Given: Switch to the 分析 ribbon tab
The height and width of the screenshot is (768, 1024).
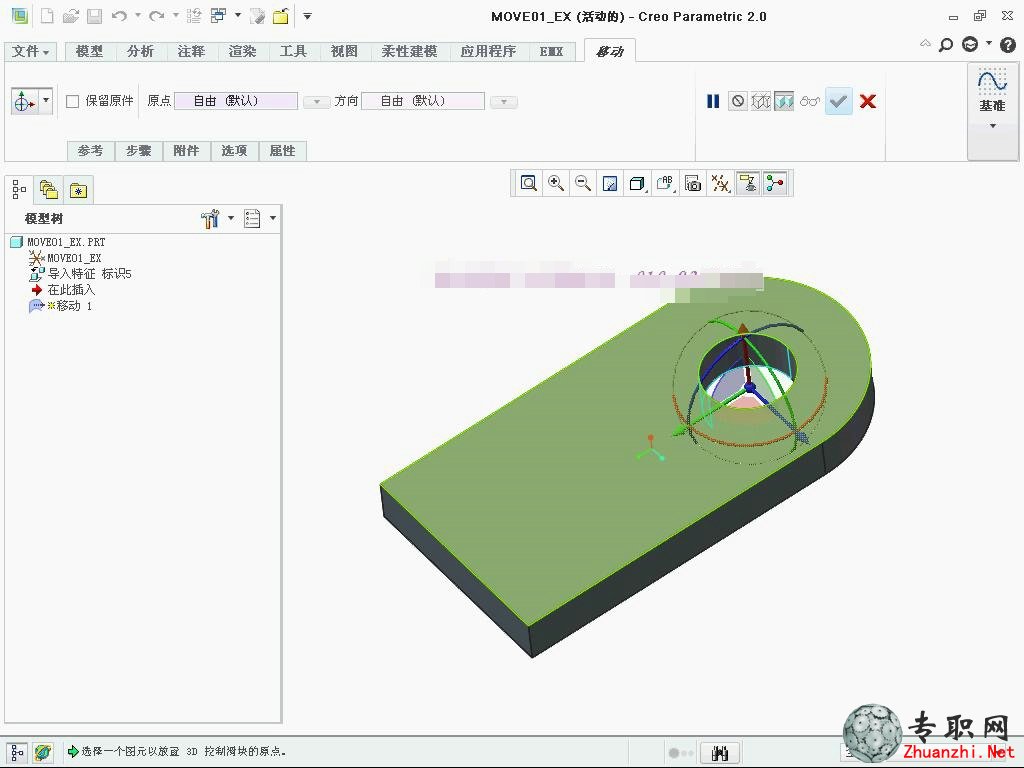Looking at the screenshot, I should pyautogui.click(x=140, y=51).
